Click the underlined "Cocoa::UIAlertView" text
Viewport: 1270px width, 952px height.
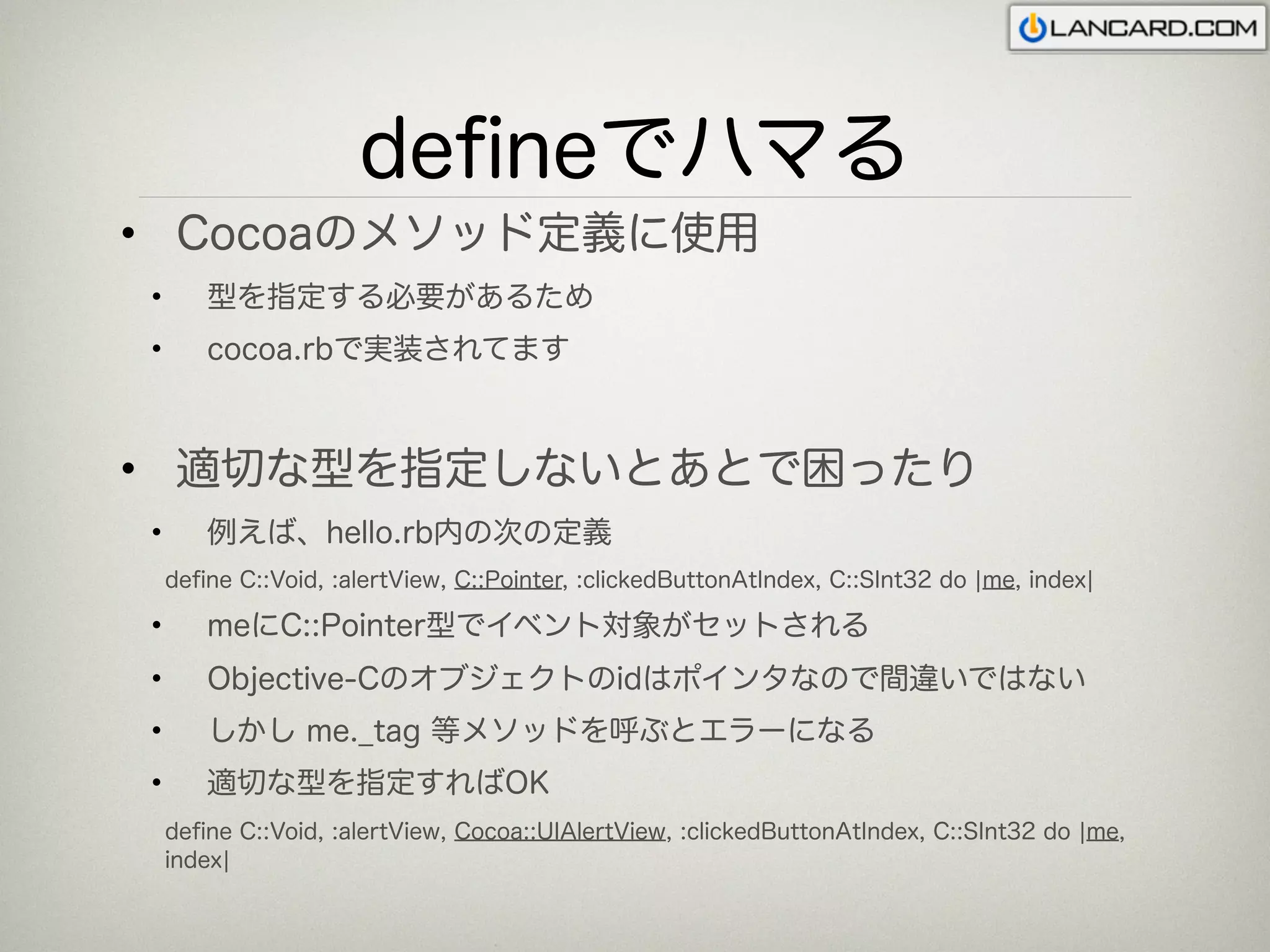click(559, 831)
